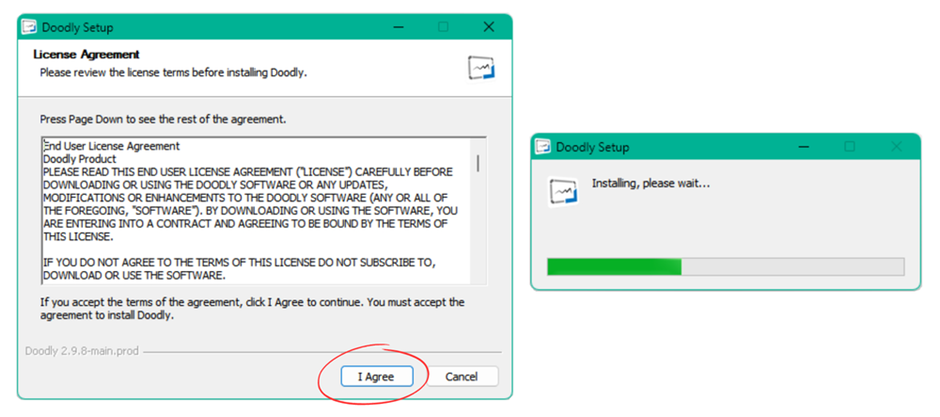Image resolution: width=940 pixels, height=417 pixels.
Task: Click the License Agreement heading
Action: click(x=87, y=54)
